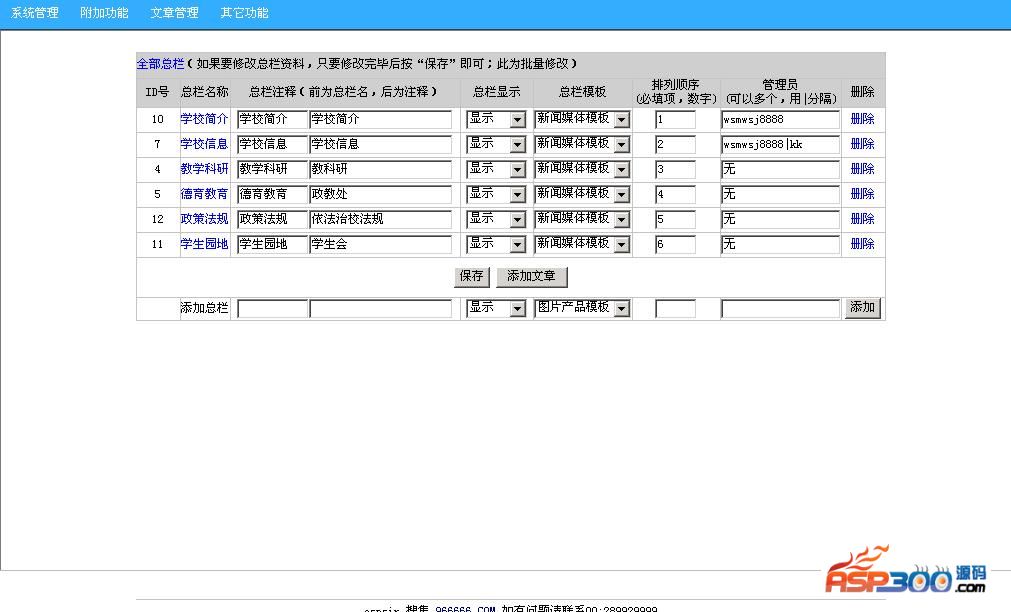Screen dimensions: 1011x612
Task: Expand 图片产品模板 dropdown in add row
Action: pos(621,309)
